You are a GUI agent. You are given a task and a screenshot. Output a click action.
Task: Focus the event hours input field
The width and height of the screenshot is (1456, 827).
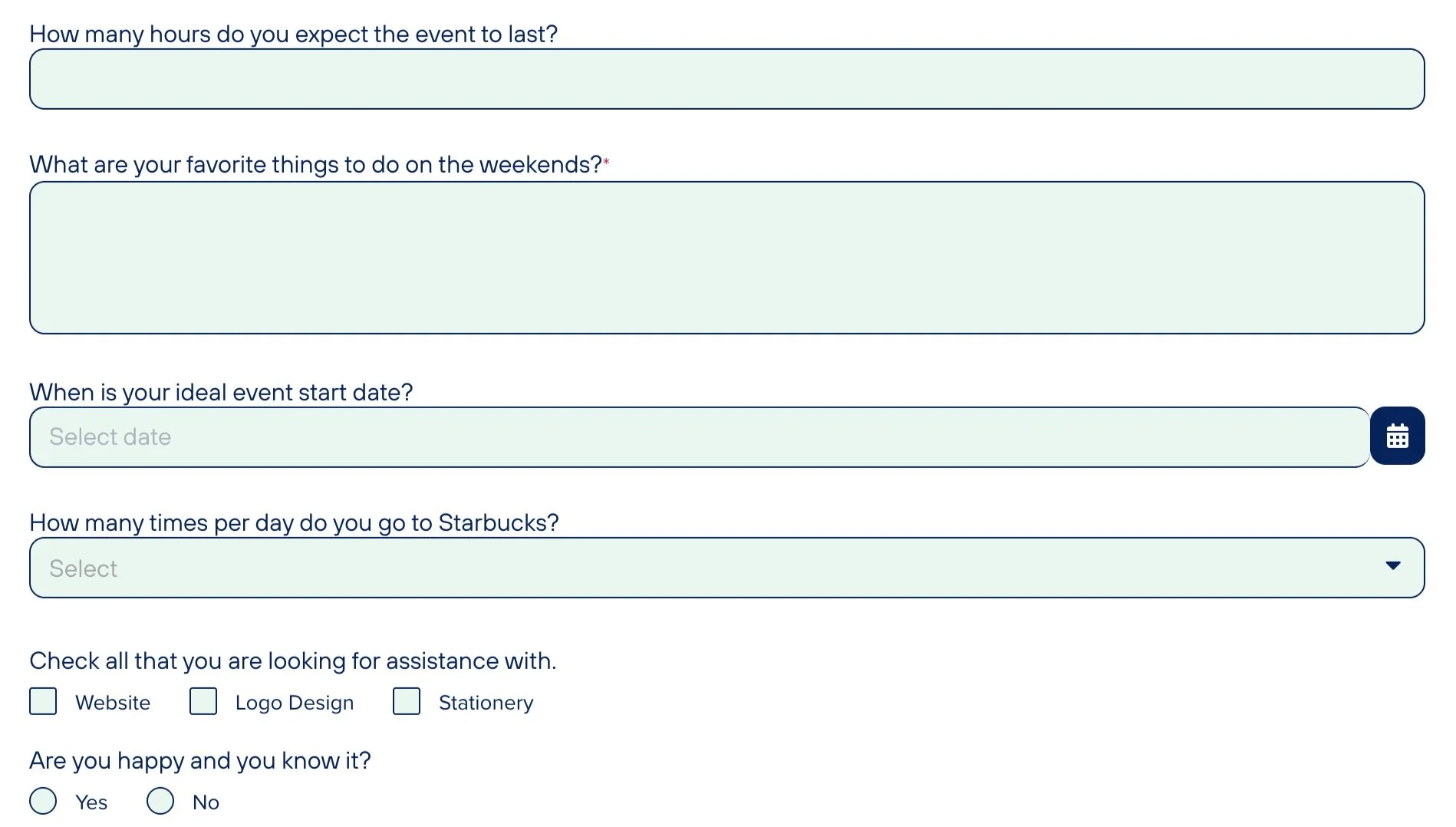click(x=727, y=79)
